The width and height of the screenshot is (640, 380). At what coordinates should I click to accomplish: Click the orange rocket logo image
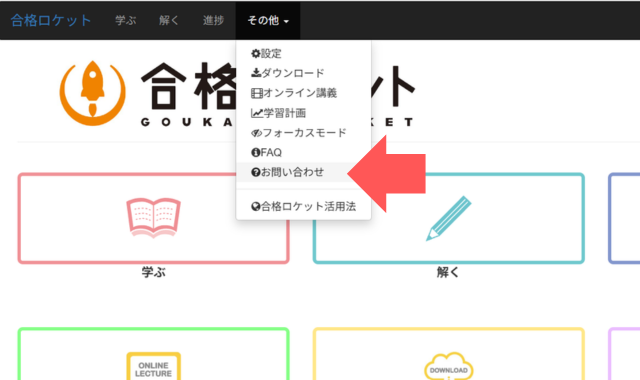pyautogui.click(x=93, y=93)
